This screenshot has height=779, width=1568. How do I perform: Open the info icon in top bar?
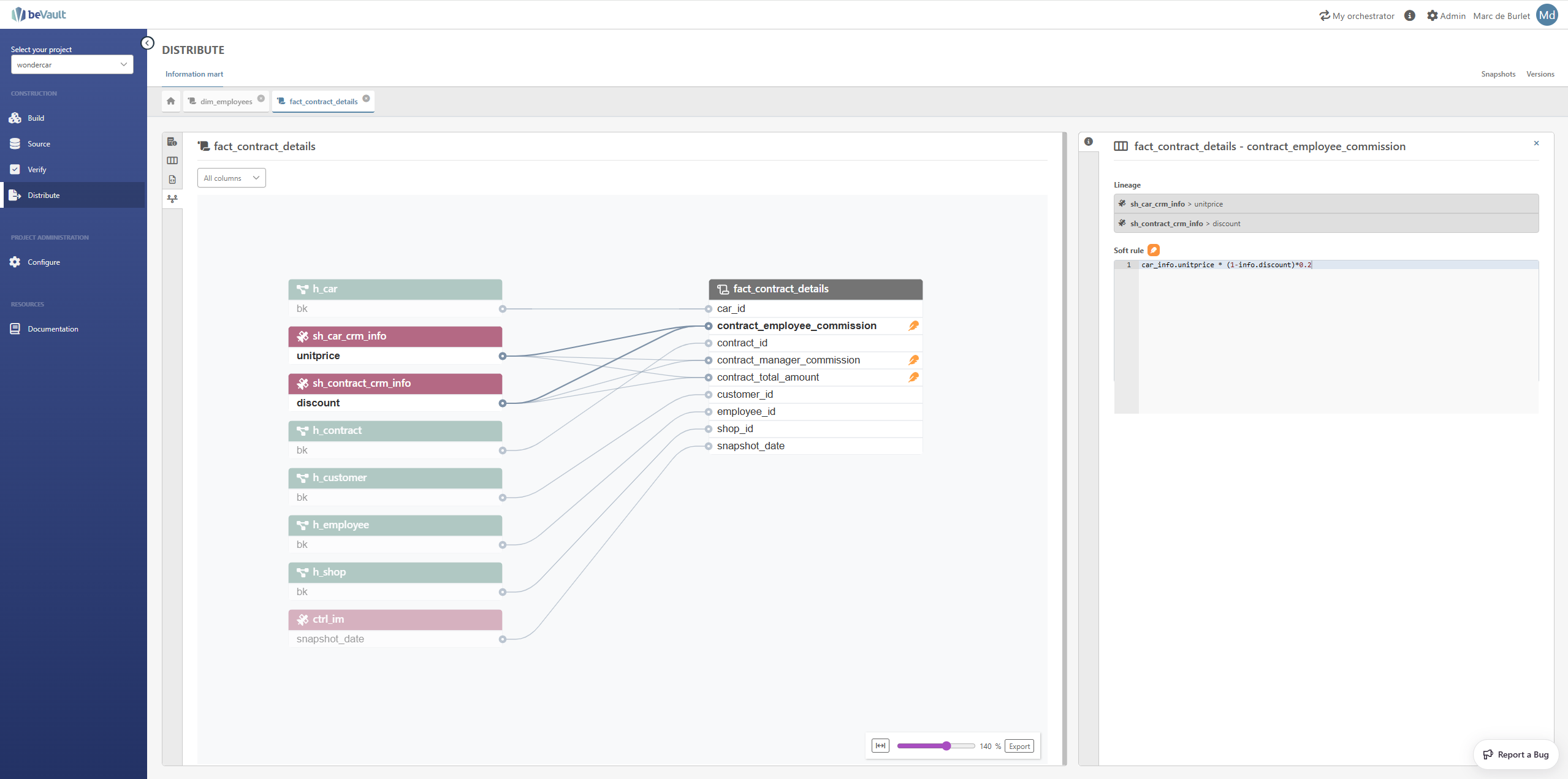pos(1410,16)
